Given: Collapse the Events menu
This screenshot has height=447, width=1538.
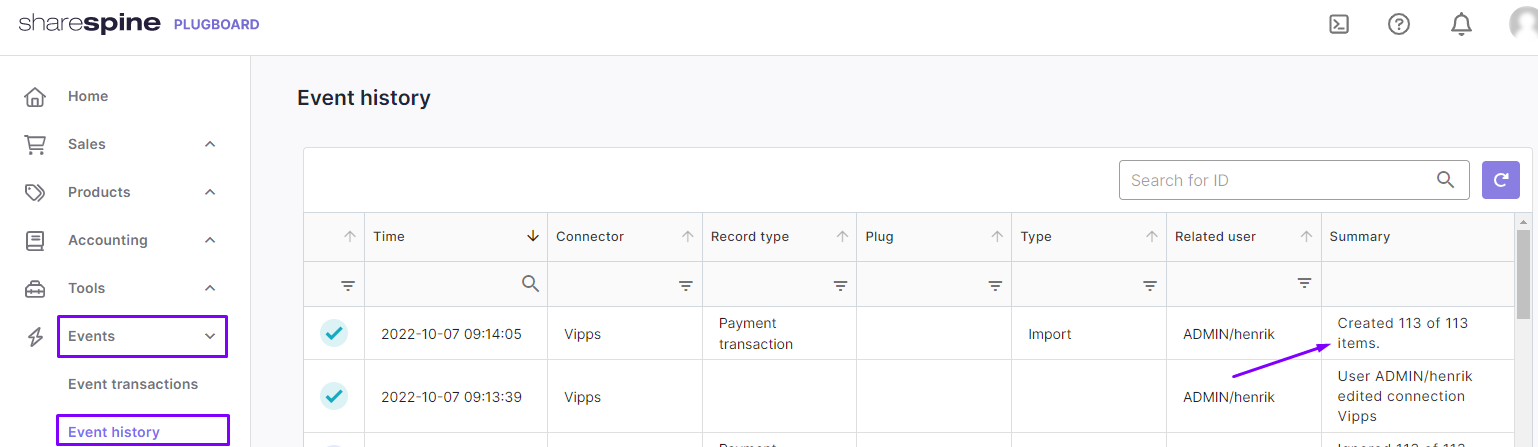Looking at the screenshot, I should tap(210, 336).
